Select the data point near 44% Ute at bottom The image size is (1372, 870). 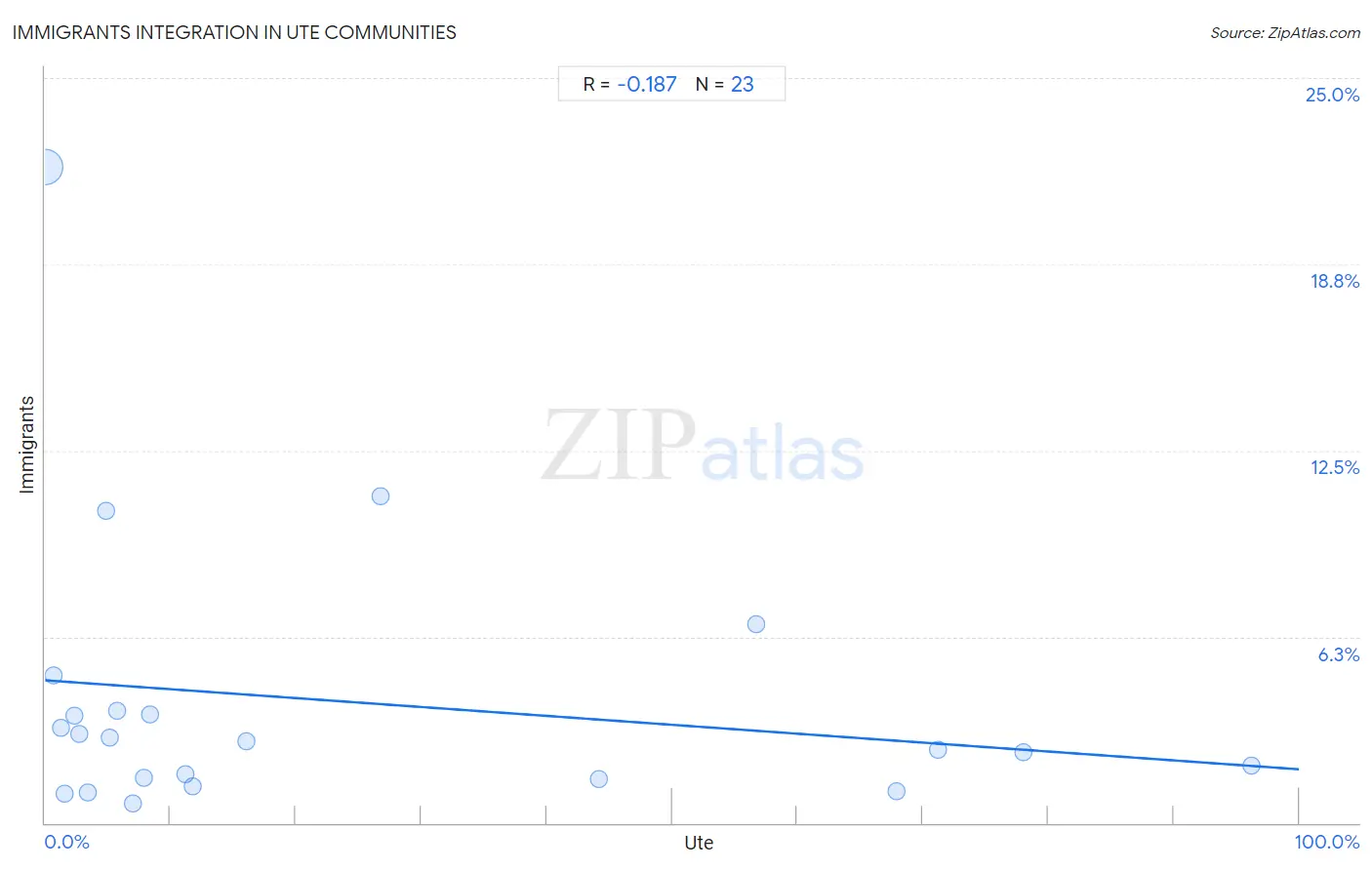pyautogui.click(x=599, y=779)
